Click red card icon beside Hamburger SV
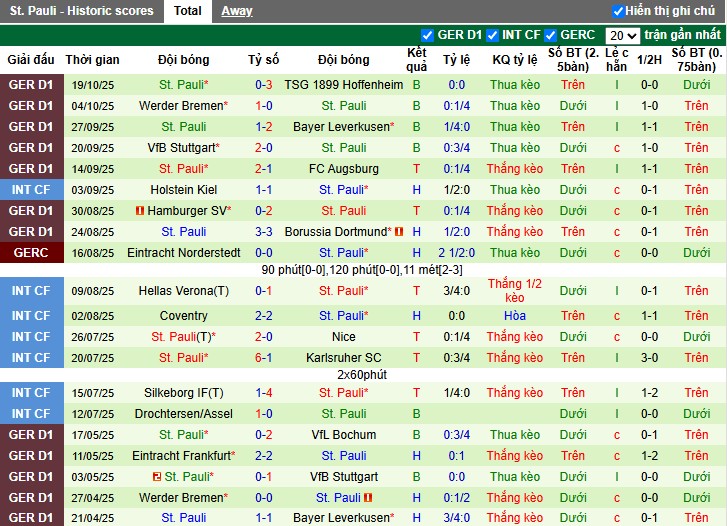 click(139, 211)
